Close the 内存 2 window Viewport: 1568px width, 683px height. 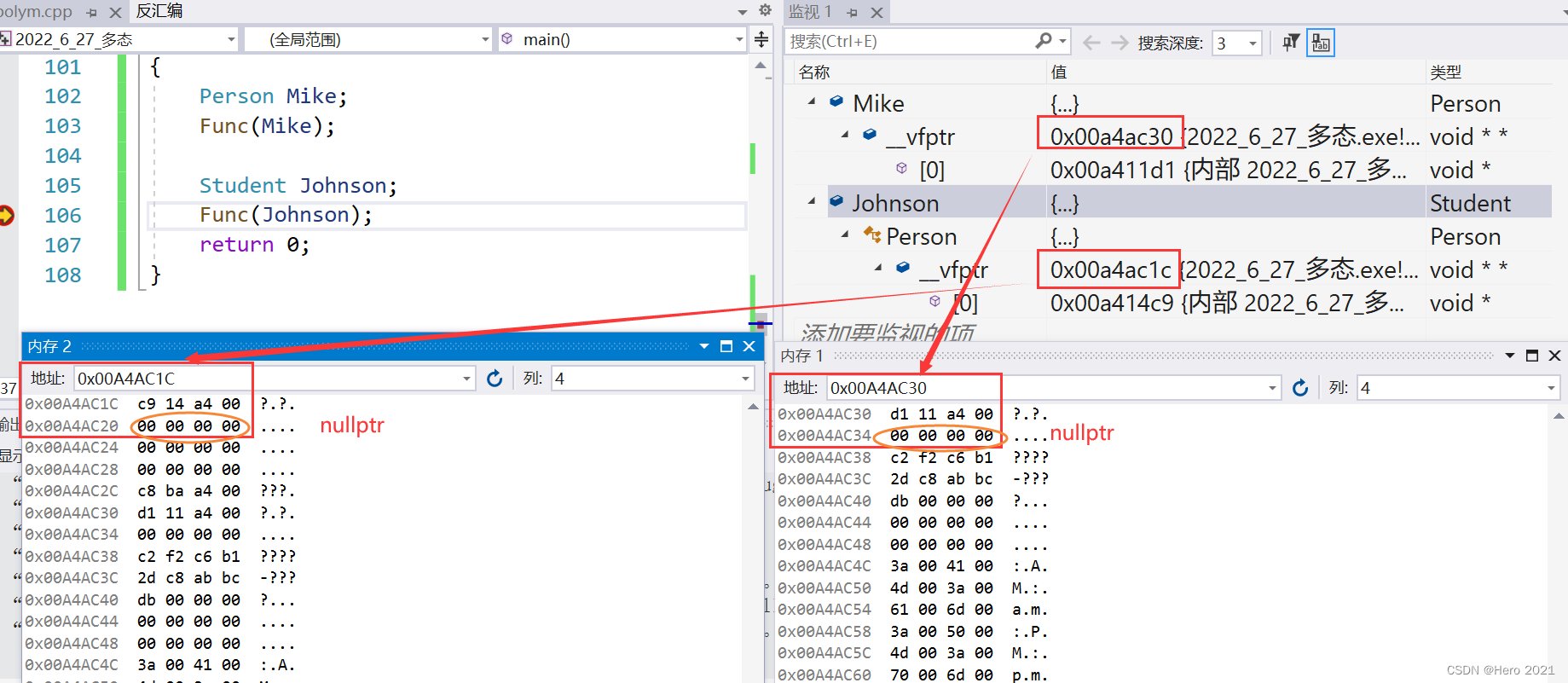point(749,346)
